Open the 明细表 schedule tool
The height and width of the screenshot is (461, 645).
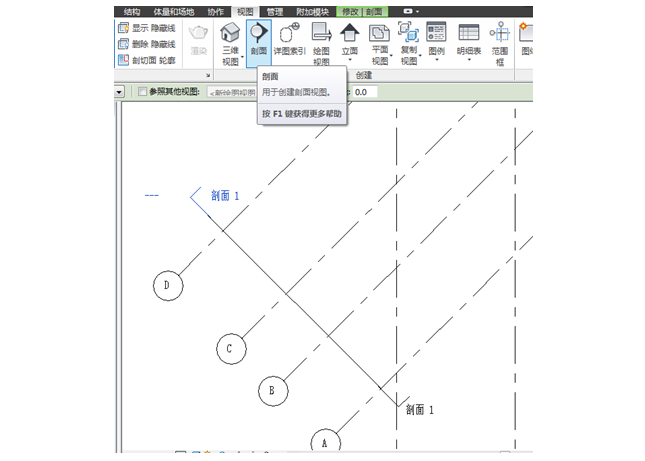468,36
